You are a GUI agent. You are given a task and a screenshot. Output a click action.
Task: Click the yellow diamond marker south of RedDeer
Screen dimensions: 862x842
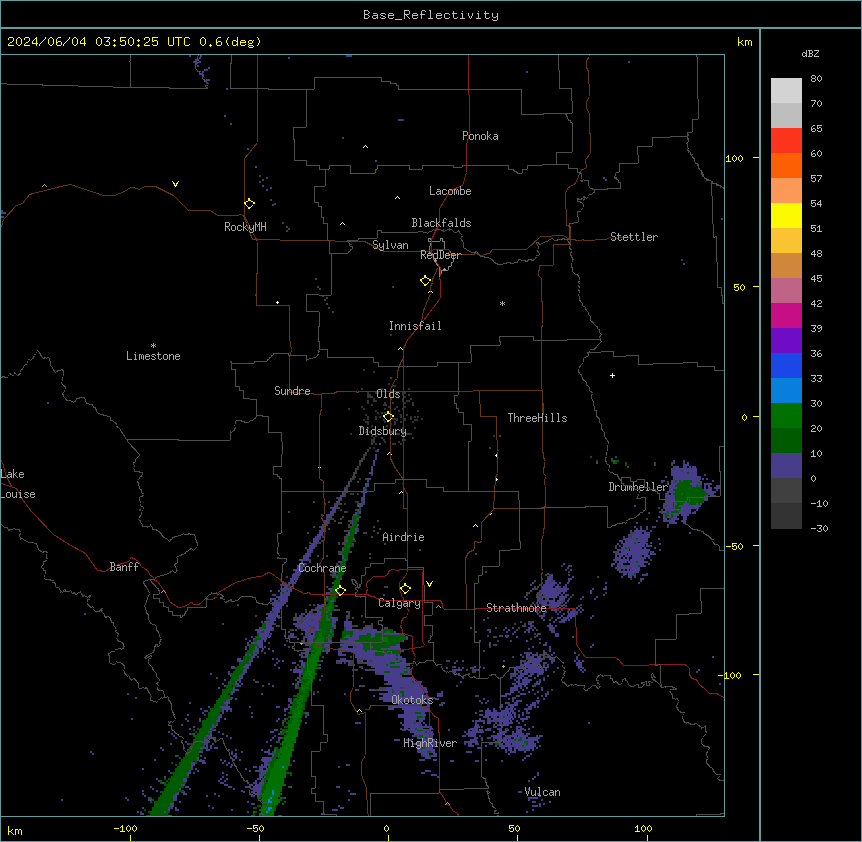[x=426, y=281]
